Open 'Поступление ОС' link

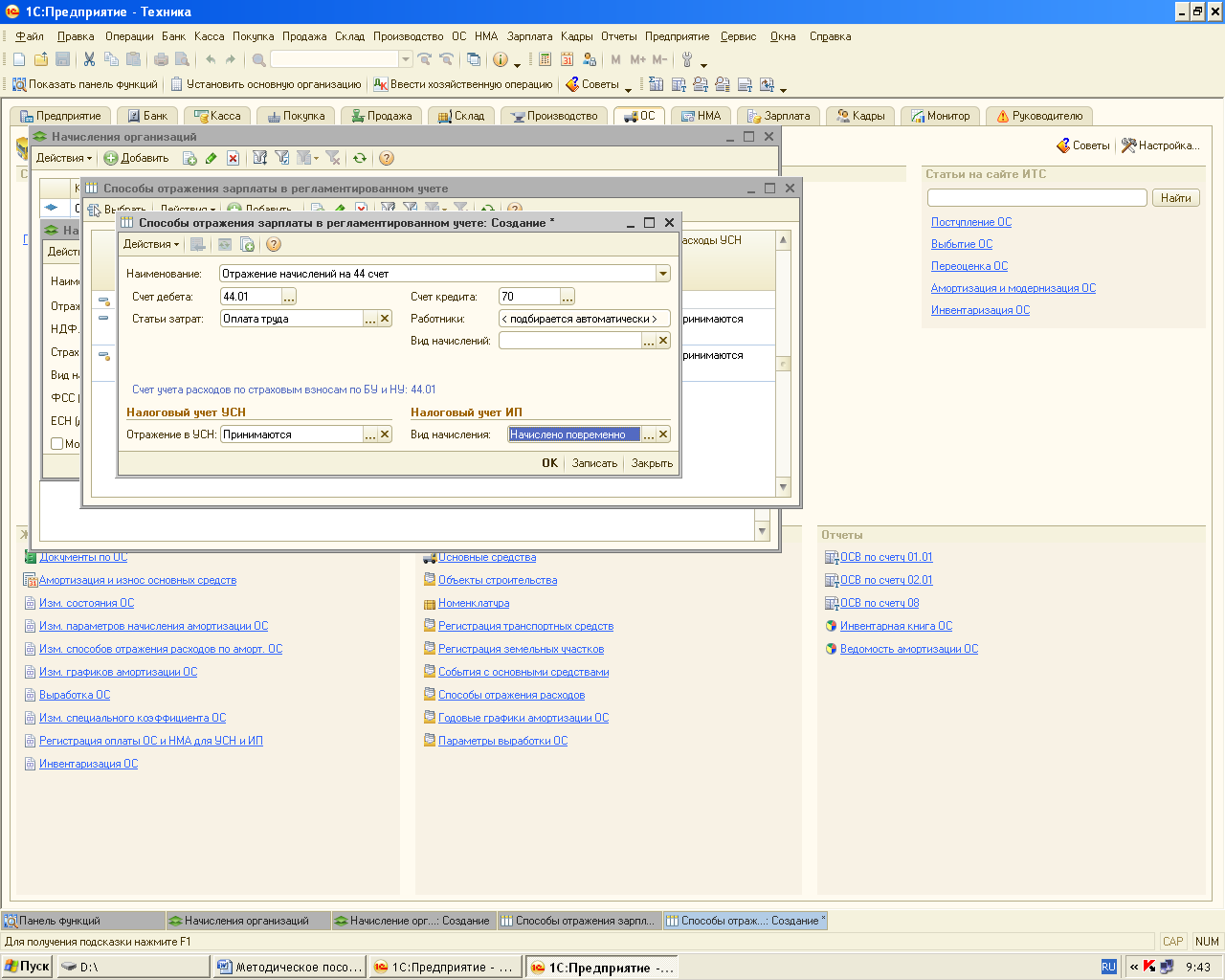971,222
